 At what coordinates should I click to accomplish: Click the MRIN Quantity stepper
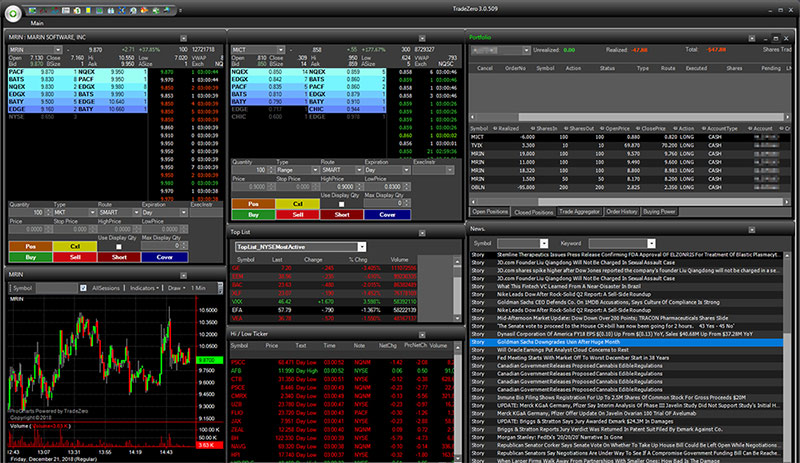[48, 212]
